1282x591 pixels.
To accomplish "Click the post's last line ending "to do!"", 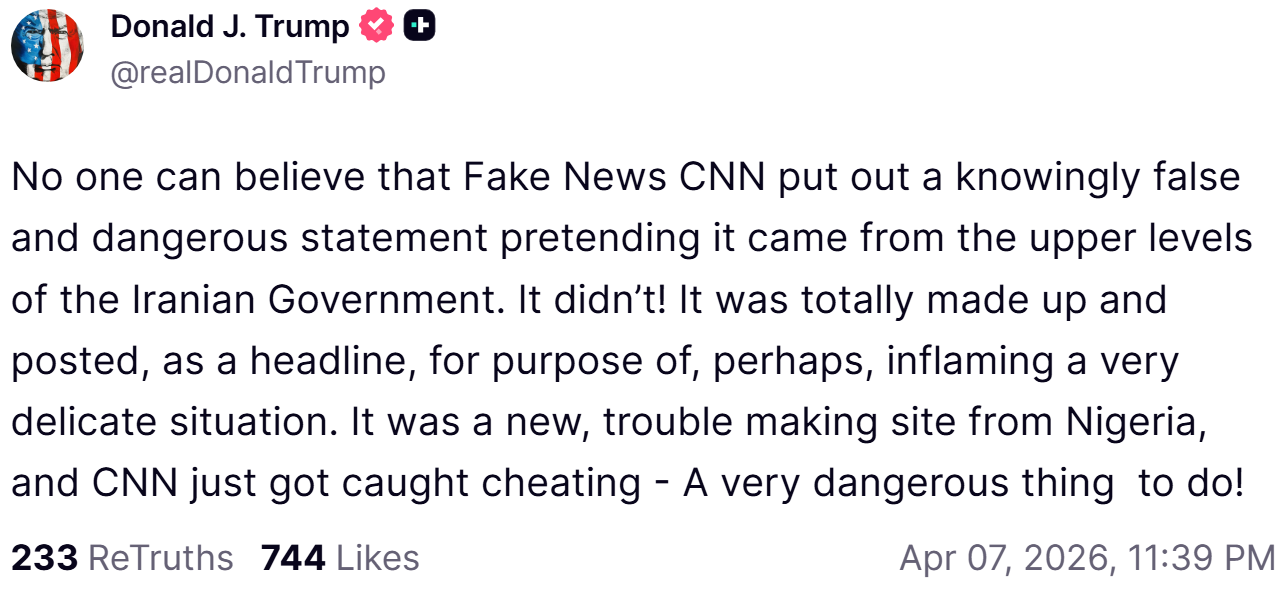I will coord(626,484).
